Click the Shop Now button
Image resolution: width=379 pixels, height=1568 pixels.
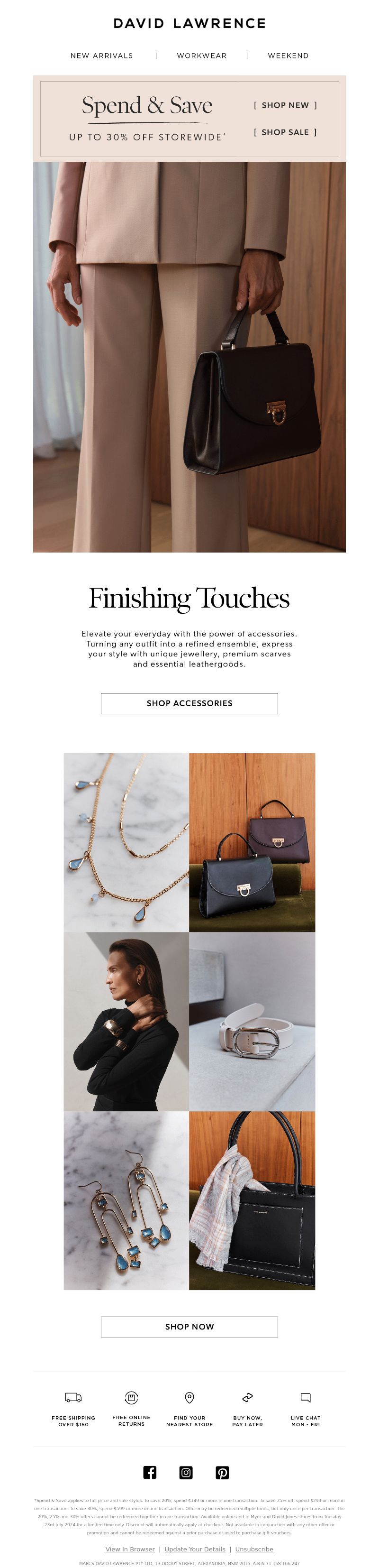pyautogui.click(x=189, y=1326)
